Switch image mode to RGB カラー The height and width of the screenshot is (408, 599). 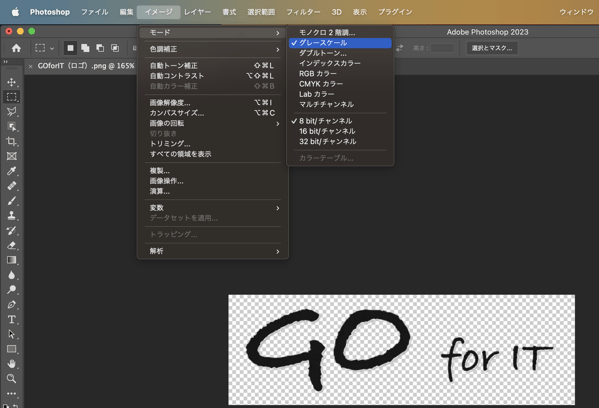click(340, 73)
